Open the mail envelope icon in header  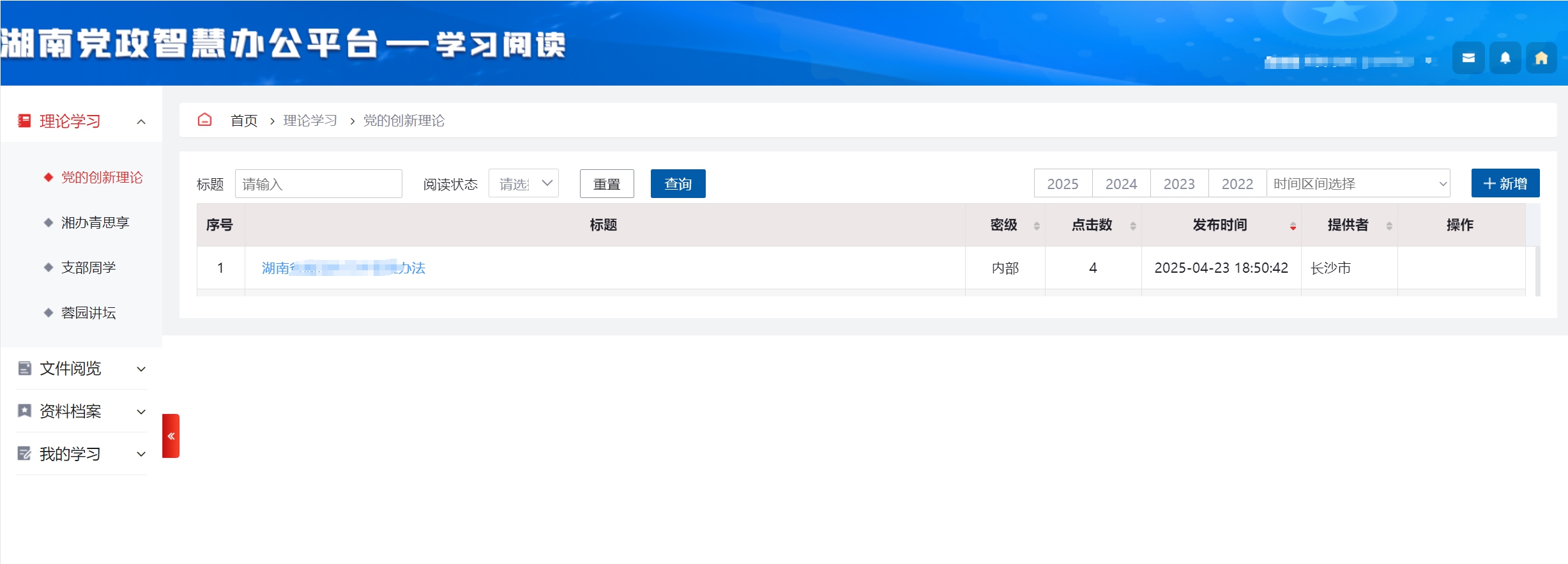click(1468, 58)
